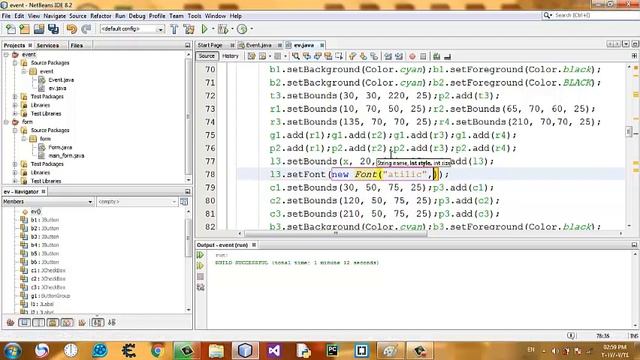
Task: Click line 79 code in the editor
Action: pos(382,188)
